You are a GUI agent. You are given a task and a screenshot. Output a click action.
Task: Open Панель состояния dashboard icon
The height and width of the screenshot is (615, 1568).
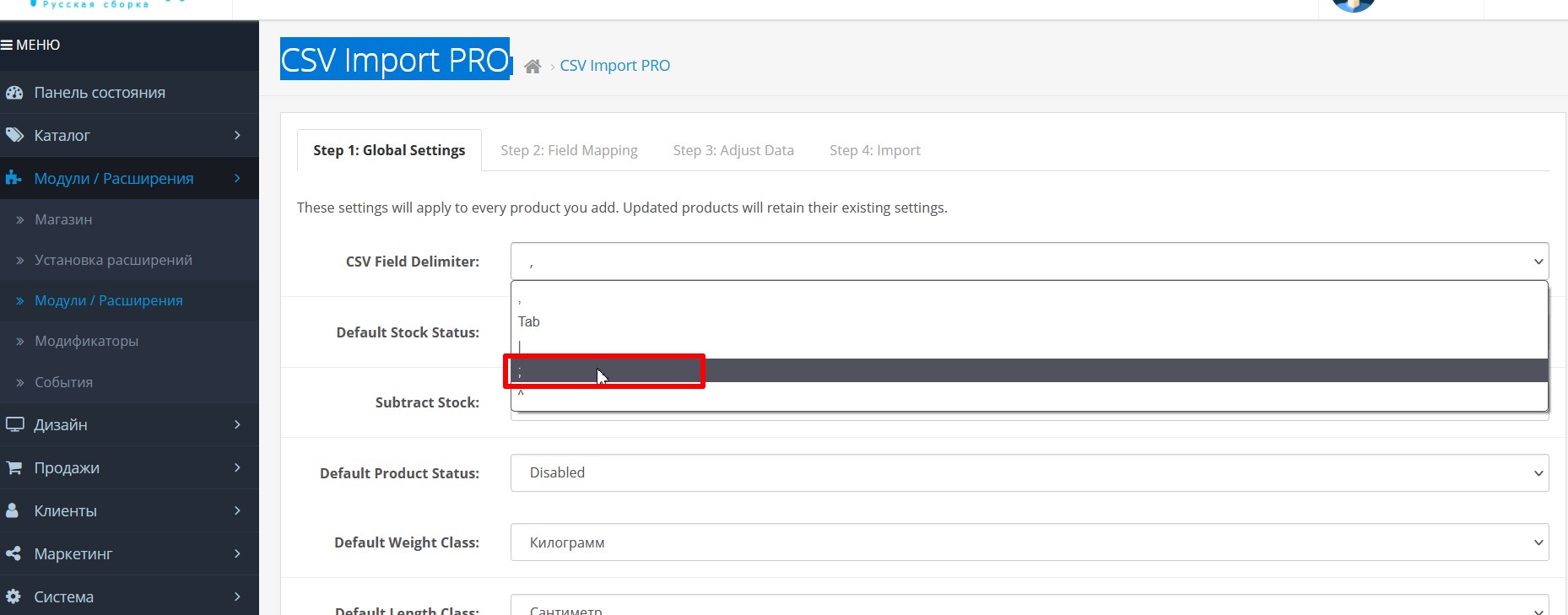pos(14,93)
